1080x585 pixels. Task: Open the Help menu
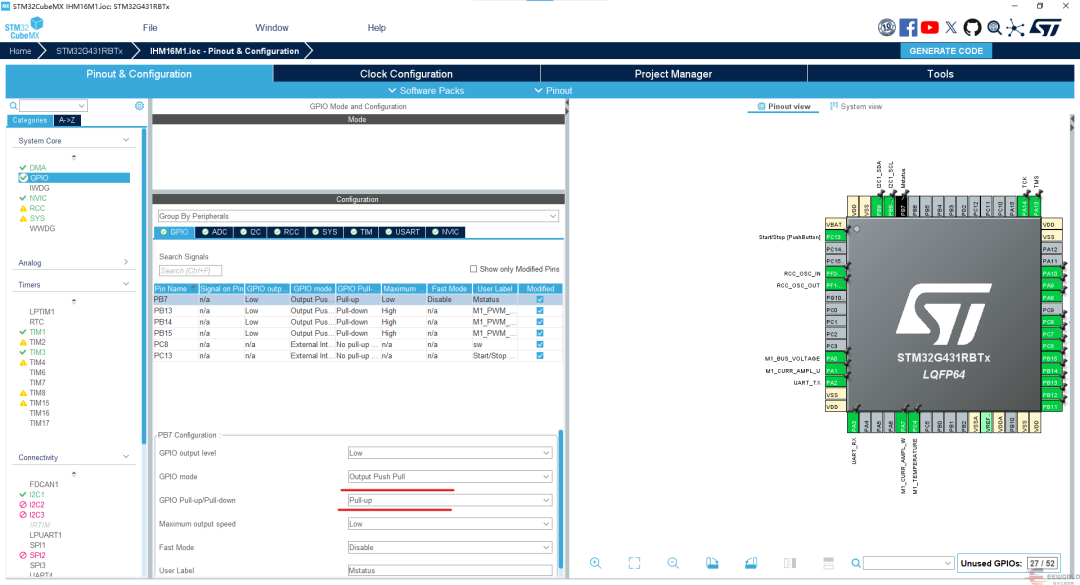[377, 28]
